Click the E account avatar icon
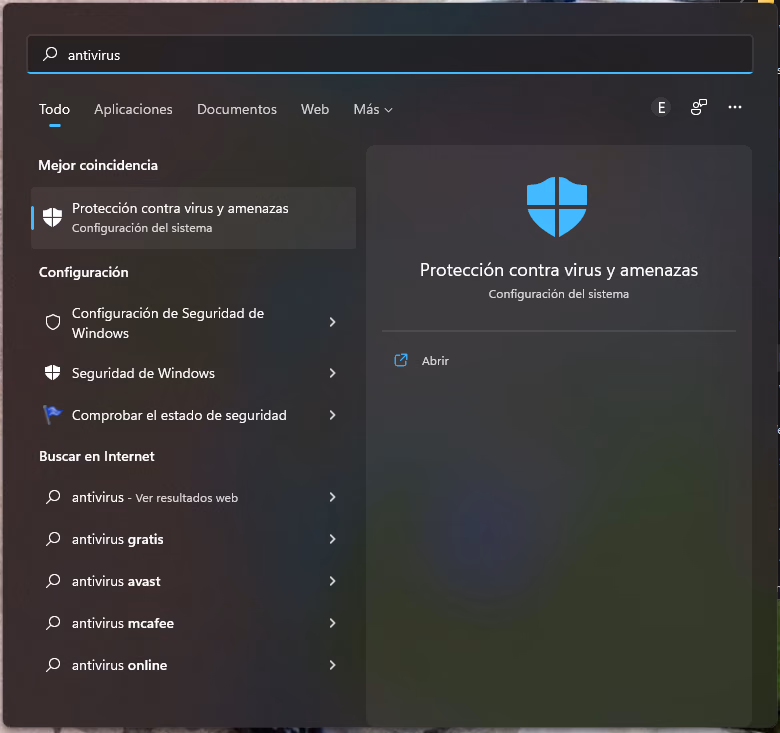The image size is (780, 733). pos(661,107)
